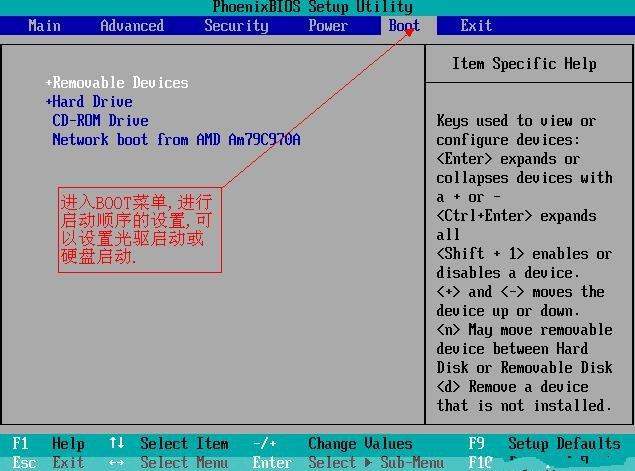
Task: Switch to the Advanced tab
Action: tap(132, 26)
